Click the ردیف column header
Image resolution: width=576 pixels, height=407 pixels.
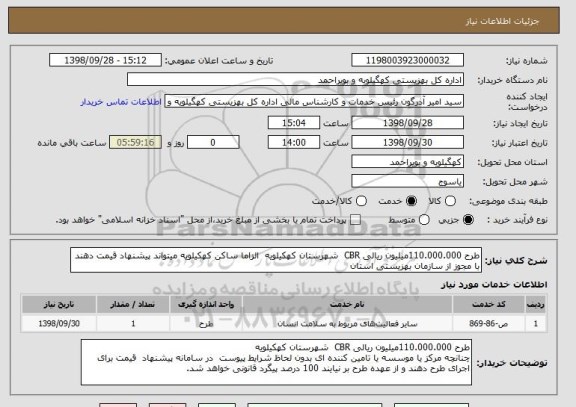click(x=536, y=304)
